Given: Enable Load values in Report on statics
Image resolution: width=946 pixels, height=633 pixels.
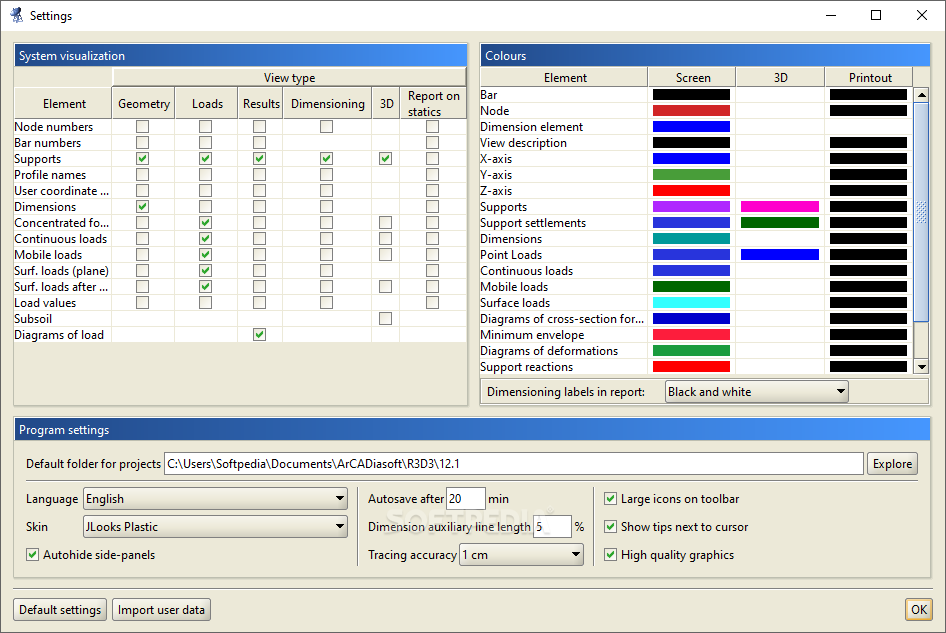Looking at the screenshot, I should [433, 302].
